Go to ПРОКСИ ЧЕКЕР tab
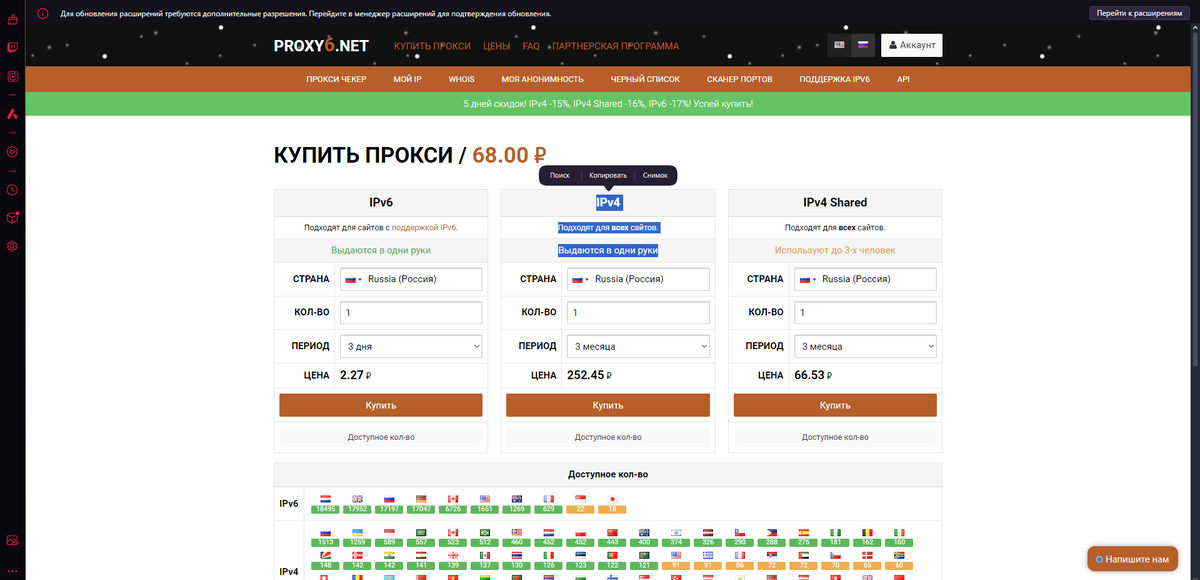 tap(336, 79)
